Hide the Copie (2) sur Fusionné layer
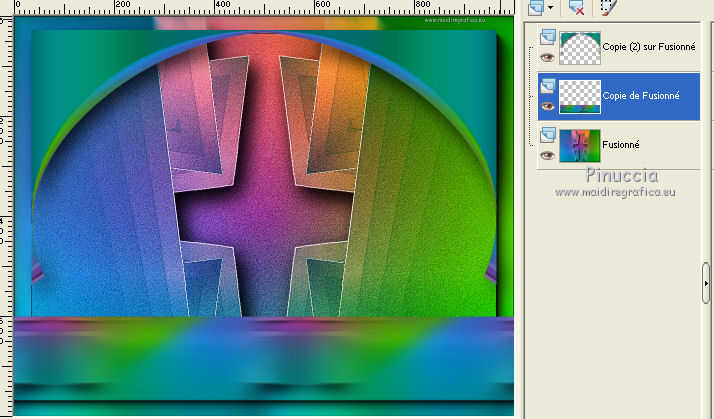The width and height of the screenshot is (714, 419). coord(547,58)
